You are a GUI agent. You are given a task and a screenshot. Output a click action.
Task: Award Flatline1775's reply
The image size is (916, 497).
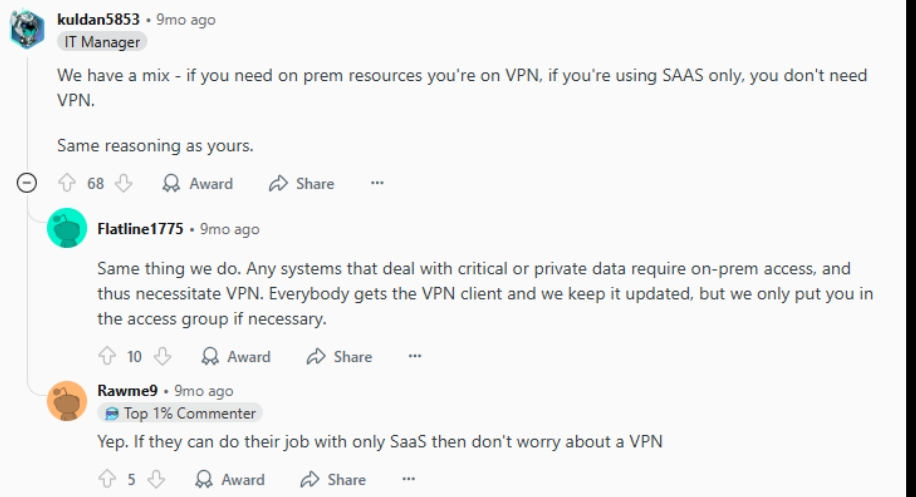click(236, 356)
